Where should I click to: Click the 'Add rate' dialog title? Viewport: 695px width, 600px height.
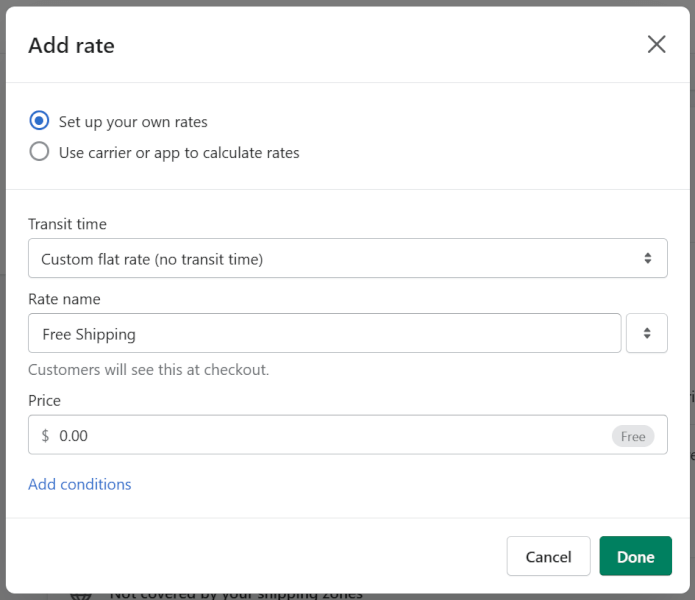point(71,45)
